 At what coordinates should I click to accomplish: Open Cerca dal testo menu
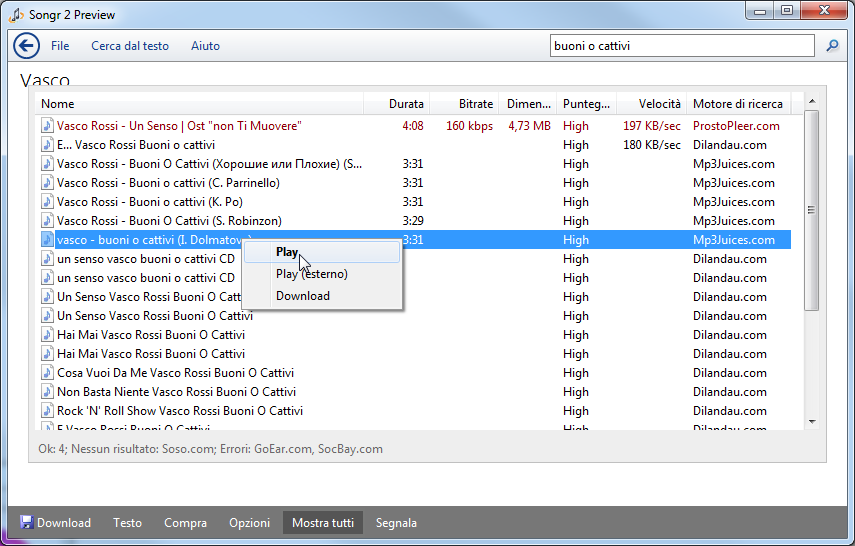[x=130, y=46]
